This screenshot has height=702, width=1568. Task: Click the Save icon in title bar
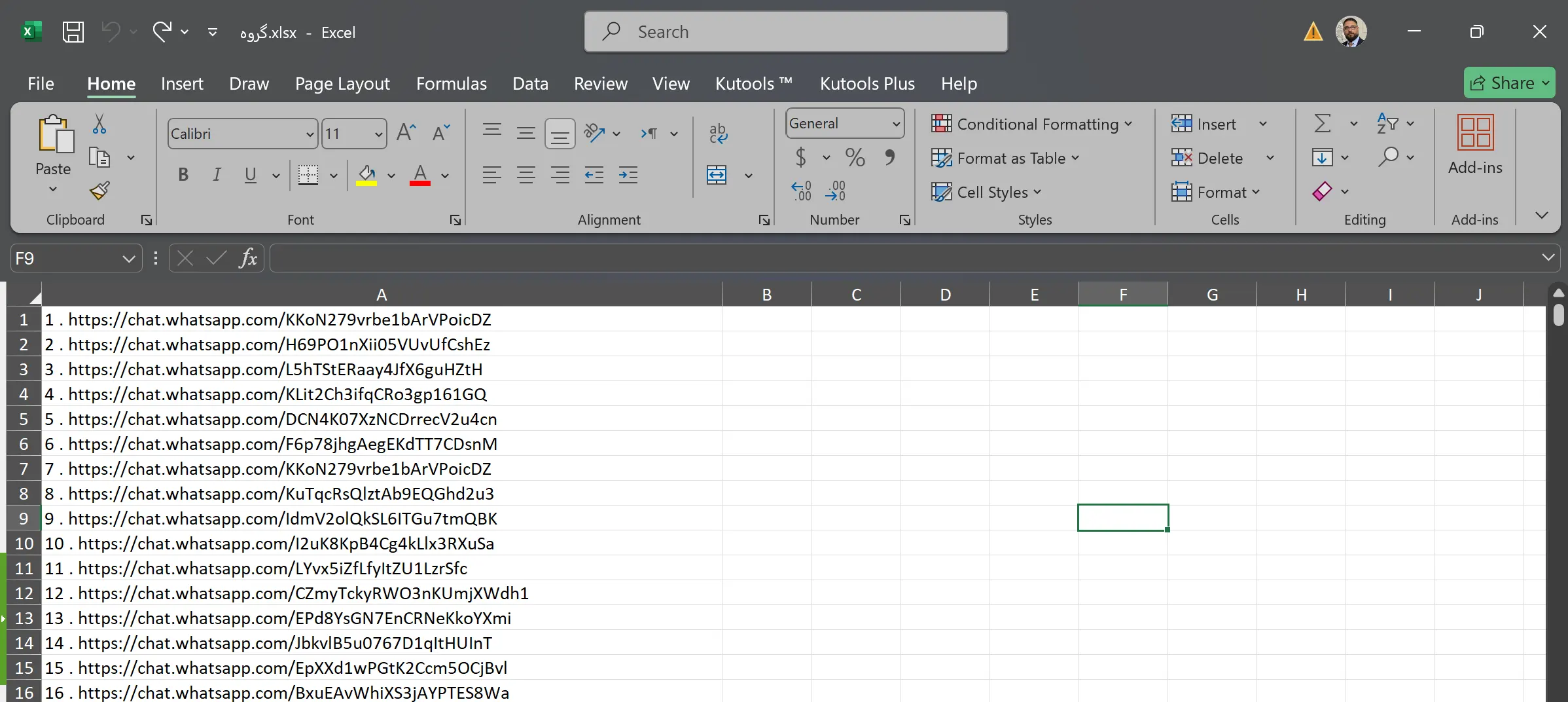73,32
